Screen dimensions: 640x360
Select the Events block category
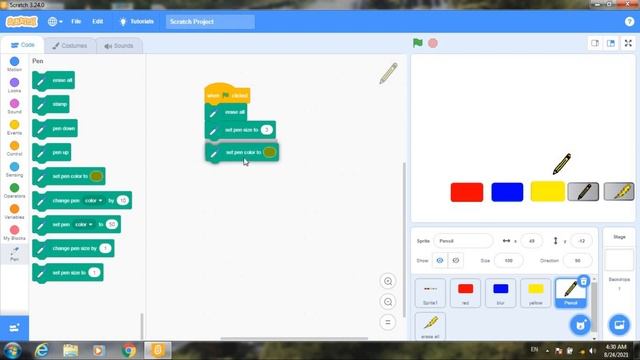[x=14, y=127]
